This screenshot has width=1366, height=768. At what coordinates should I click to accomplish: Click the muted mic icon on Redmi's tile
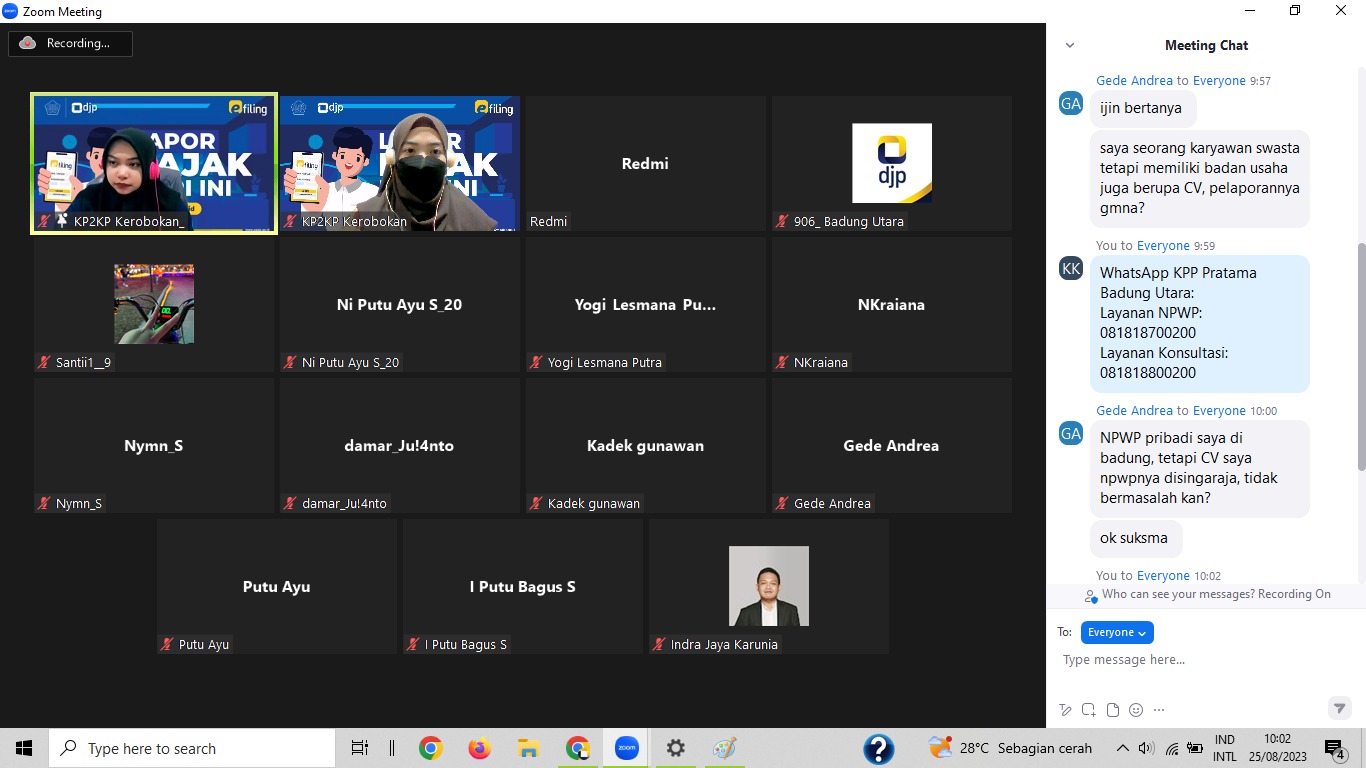[x=537, y=221]
